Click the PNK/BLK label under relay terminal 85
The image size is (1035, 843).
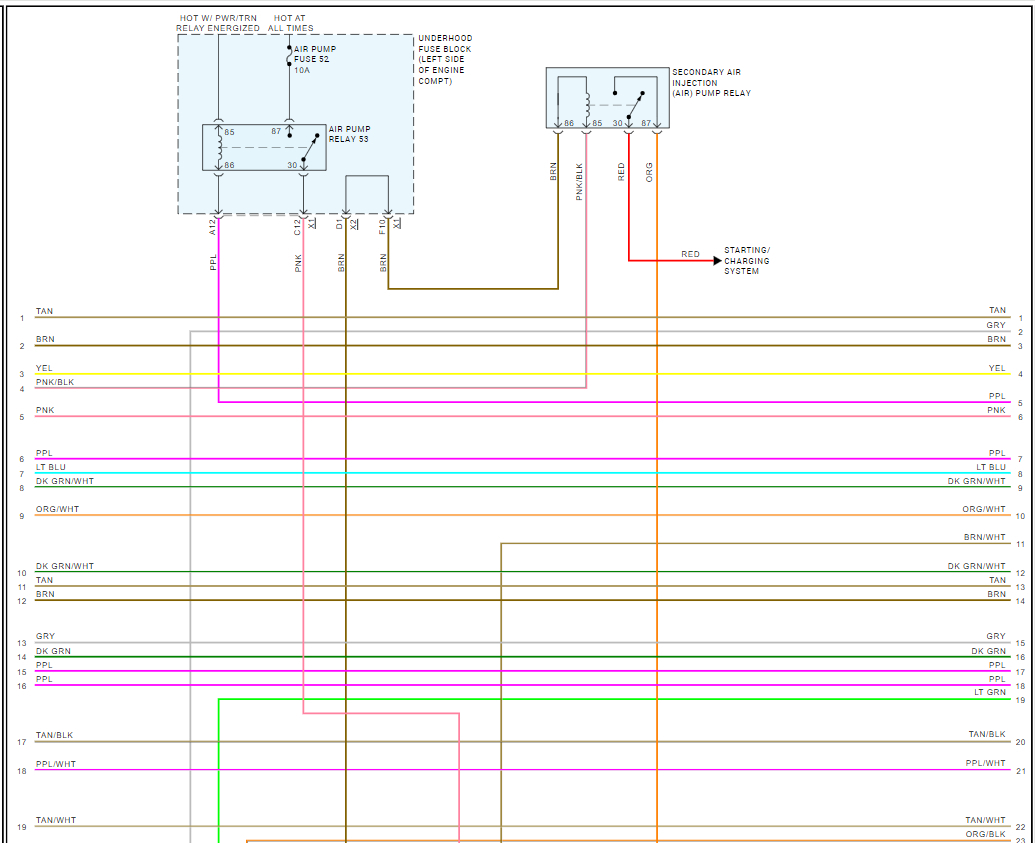[579, 182]
